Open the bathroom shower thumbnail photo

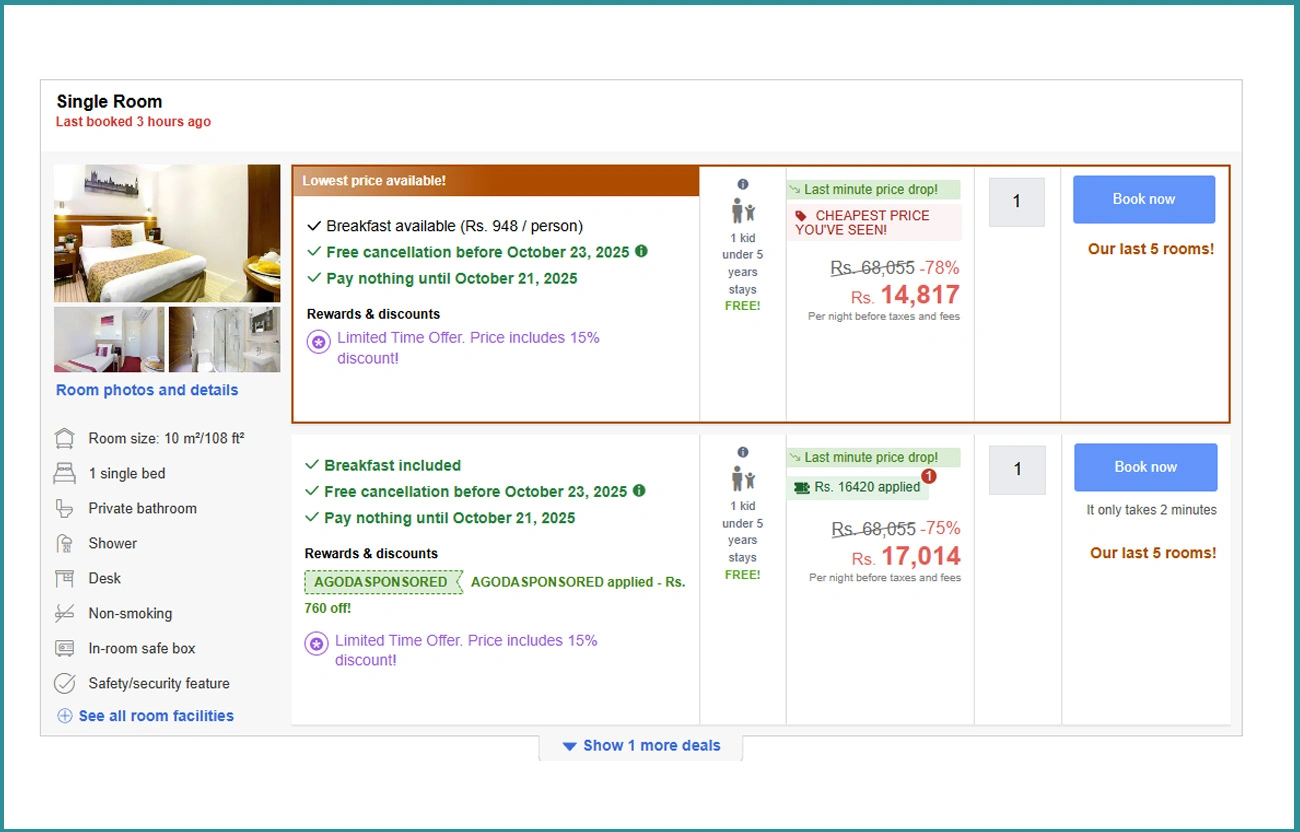click(x=224, y=340)
